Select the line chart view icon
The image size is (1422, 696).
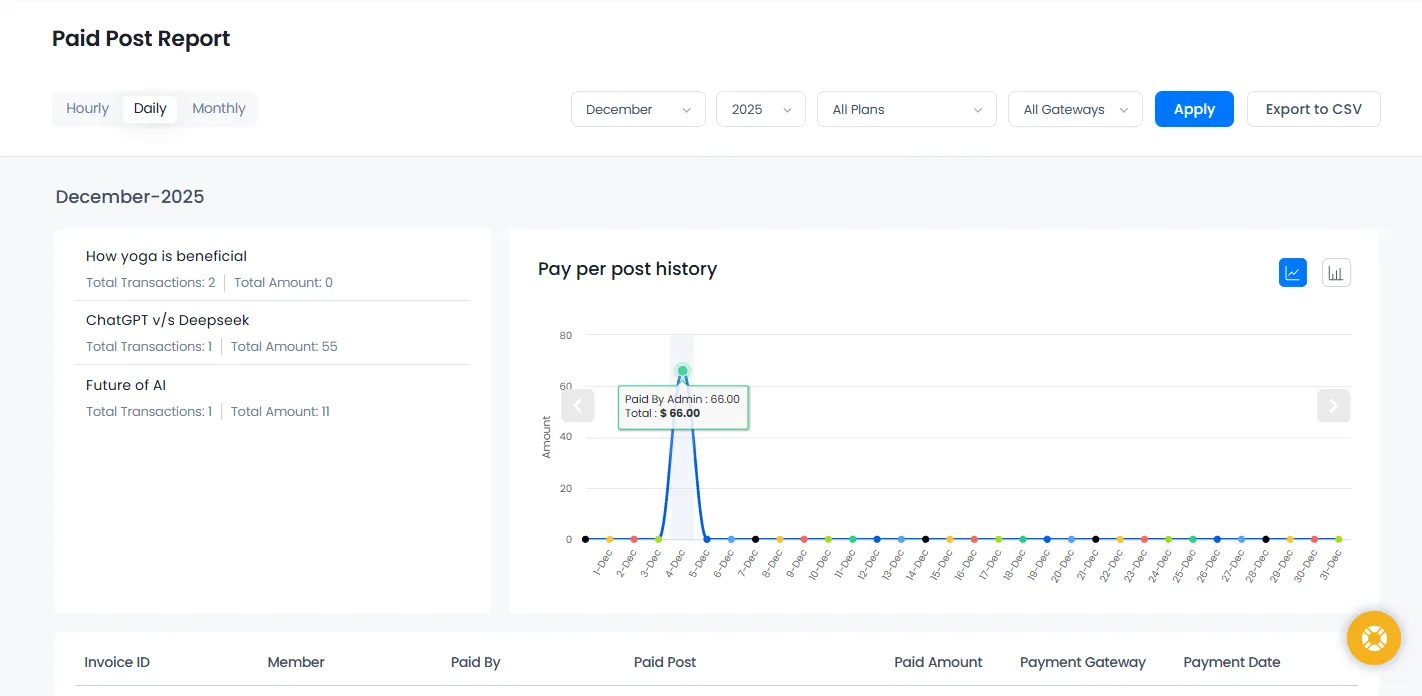click(1293, 271)
